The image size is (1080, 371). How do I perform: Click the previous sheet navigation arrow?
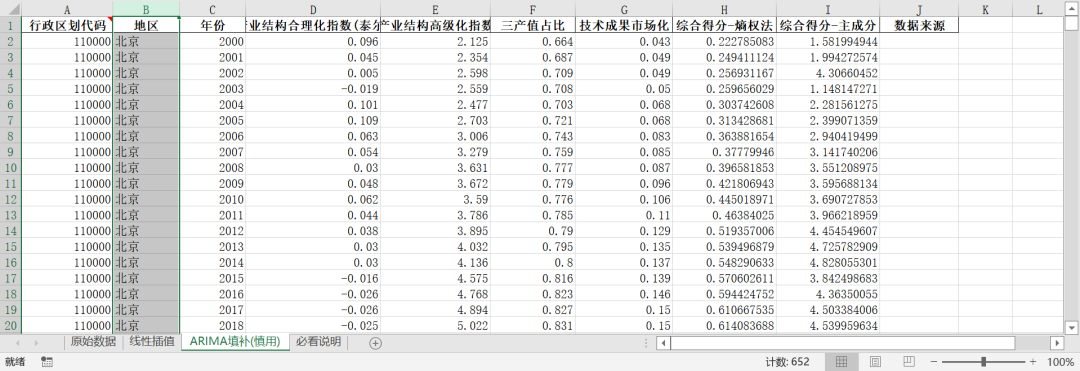[x=17, y=342]
